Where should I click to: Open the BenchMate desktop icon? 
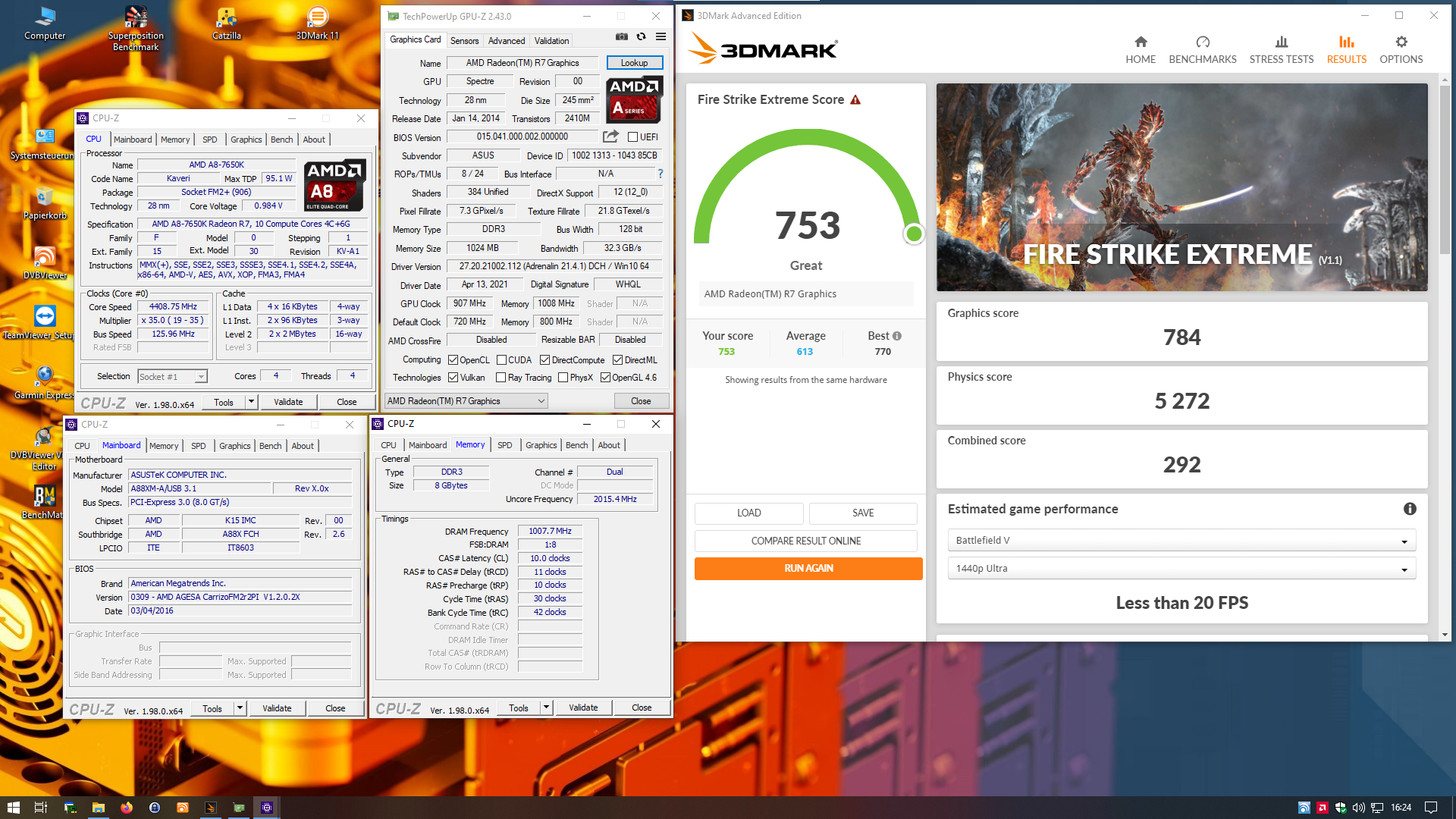pyautogui.click(x=44, y=501)
